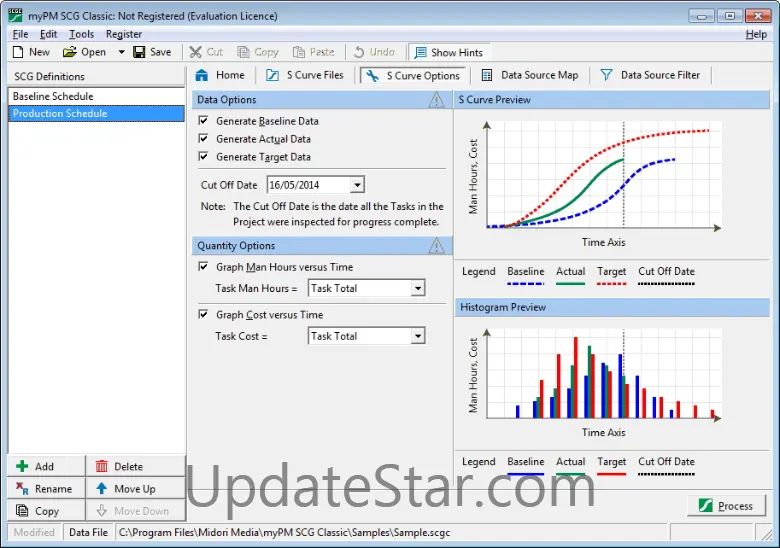This screenshot has width=780, height=548.
Task: Open the Tools menu
Action: pos(81,34)
